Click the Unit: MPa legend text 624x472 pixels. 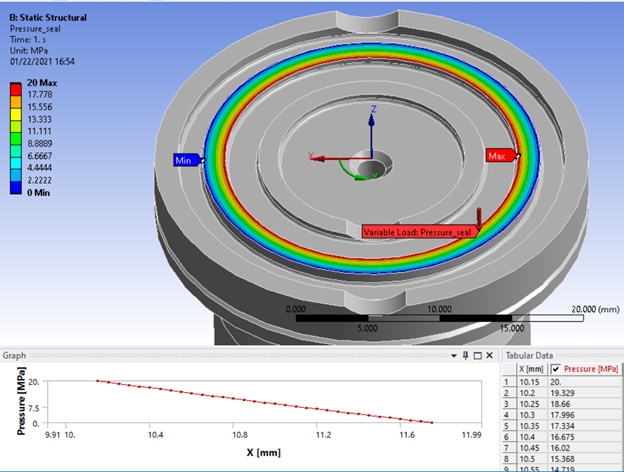[29, 51]
